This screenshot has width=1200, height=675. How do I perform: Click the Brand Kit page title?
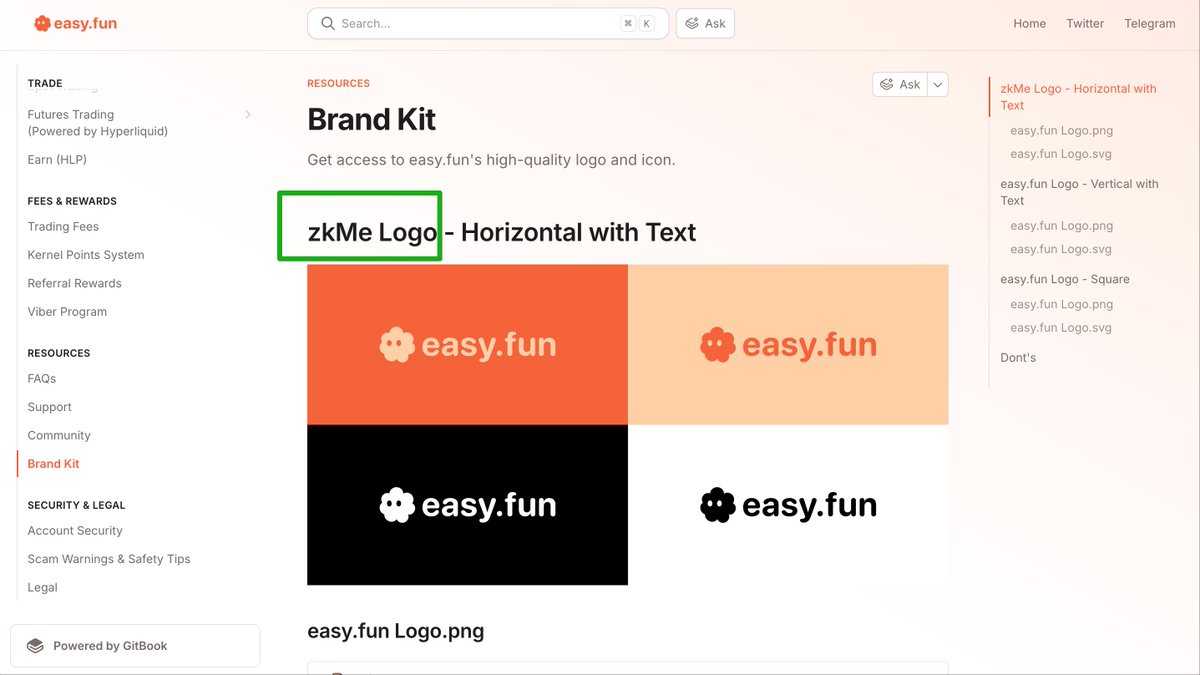372,119
